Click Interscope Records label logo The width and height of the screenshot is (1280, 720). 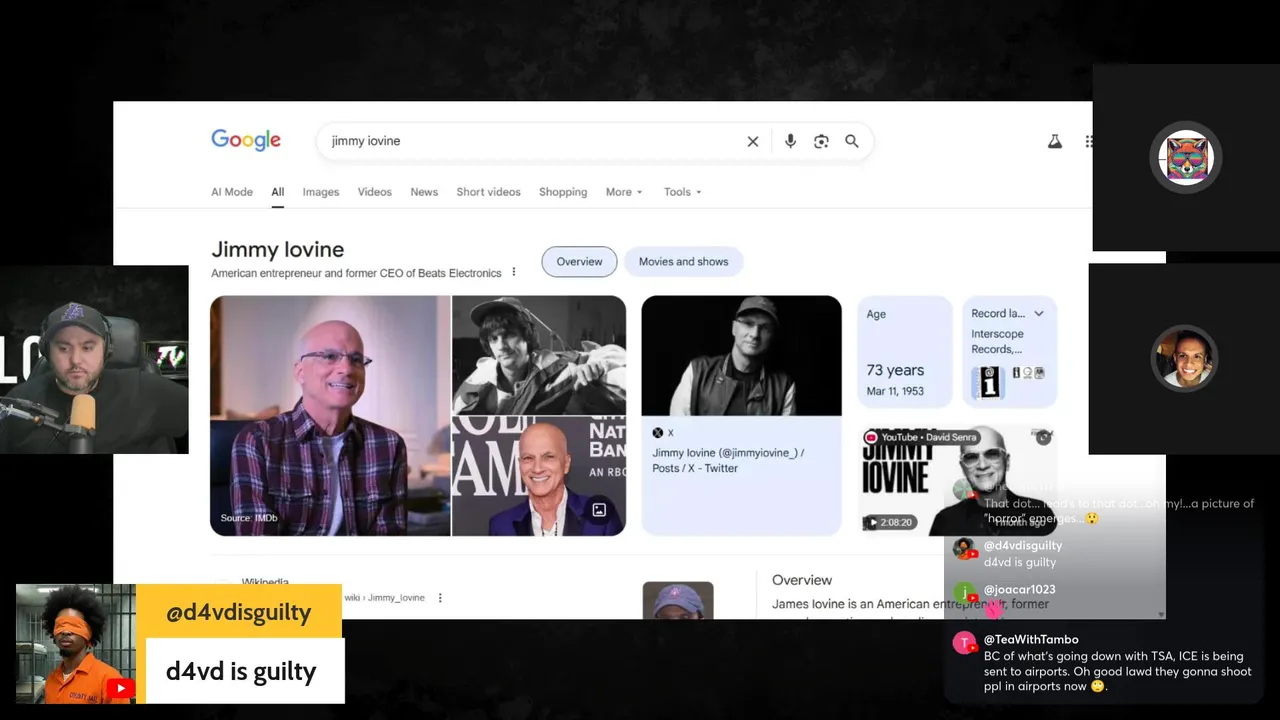coord(989,382)
